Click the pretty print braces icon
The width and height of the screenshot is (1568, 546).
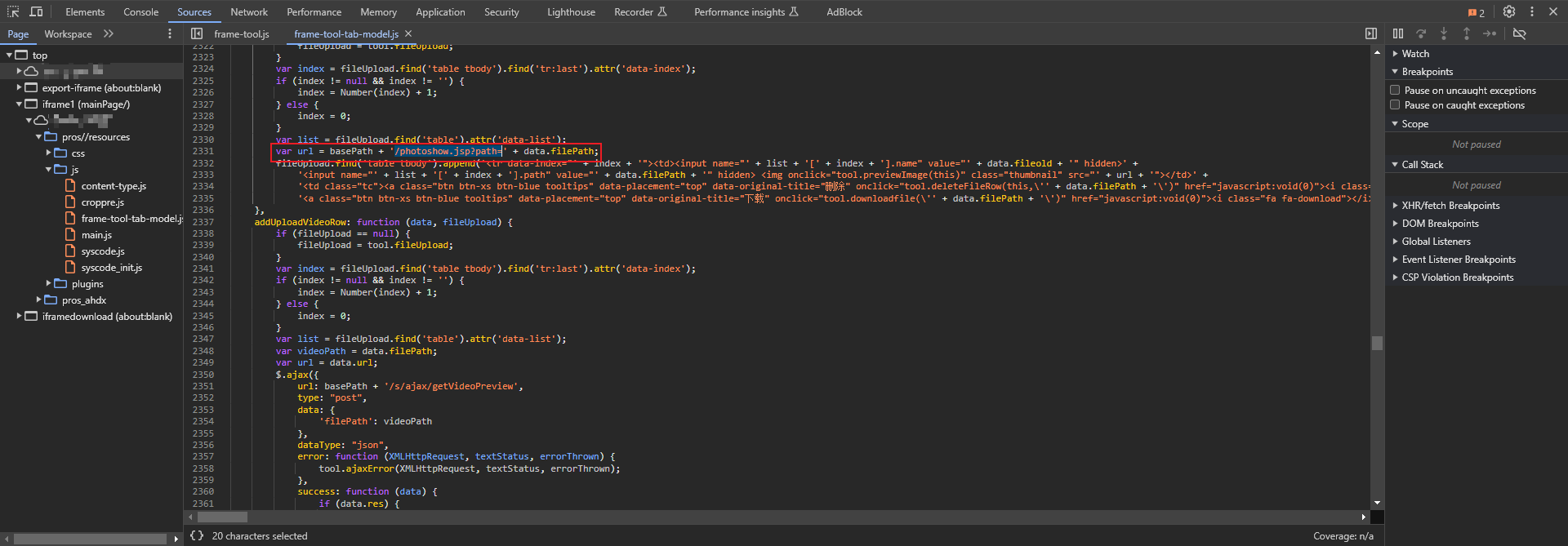[197, 535]
